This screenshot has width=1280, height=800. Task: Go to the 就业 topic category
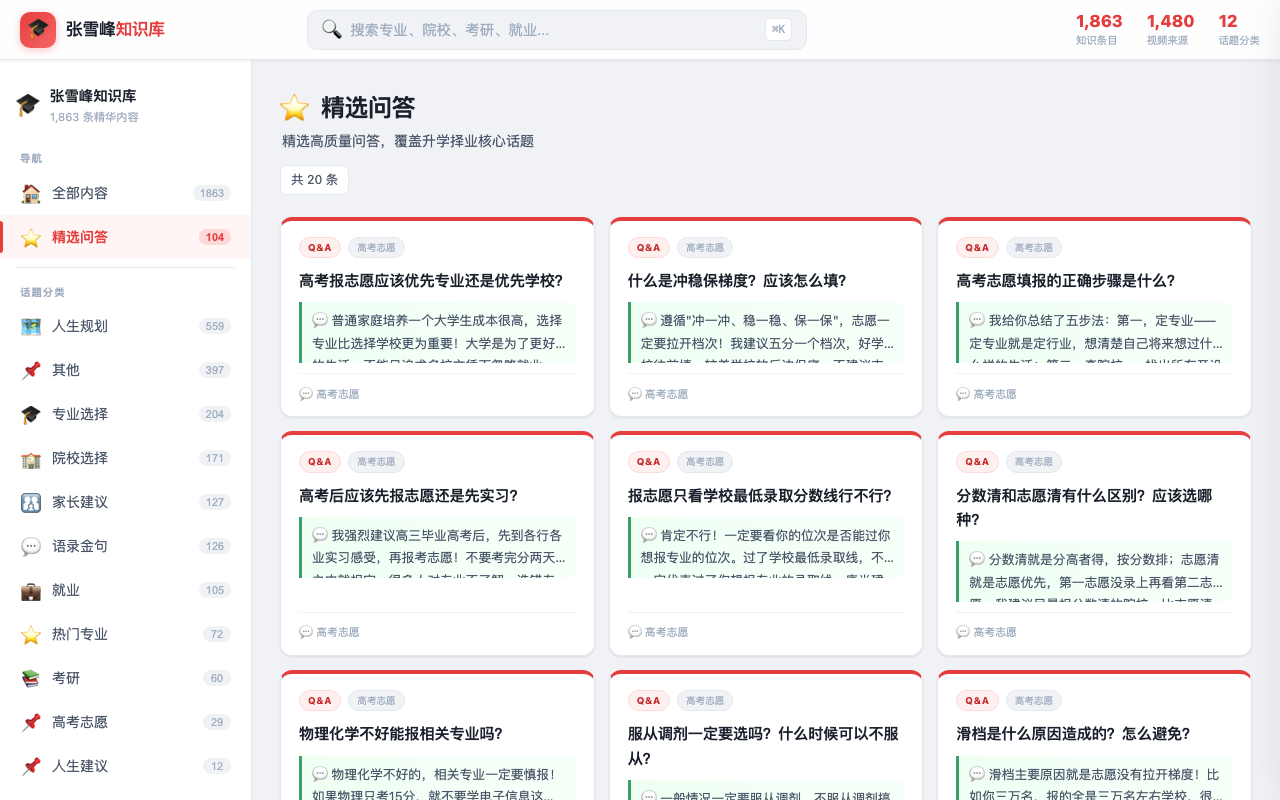(x=125, y=590)
